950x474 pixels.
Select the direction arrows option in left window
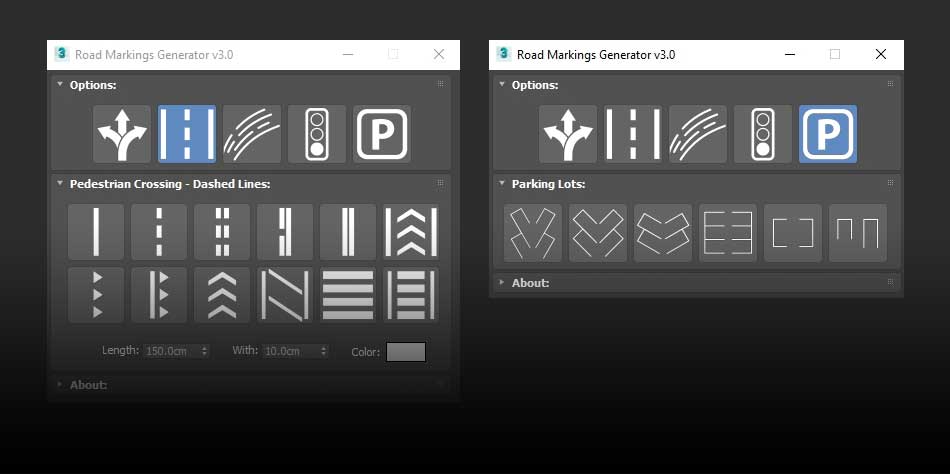point(122,134)
